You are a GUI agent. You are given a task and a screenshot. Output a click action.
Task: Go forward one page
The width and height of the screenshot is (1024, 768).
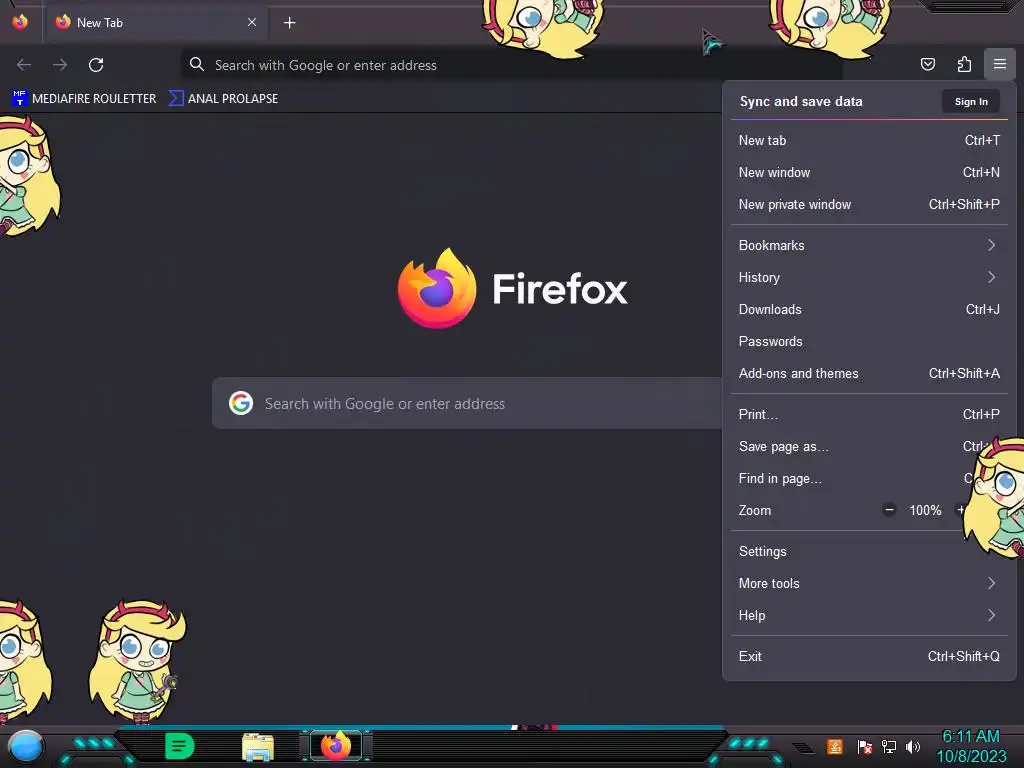click(x=60, y=65)
